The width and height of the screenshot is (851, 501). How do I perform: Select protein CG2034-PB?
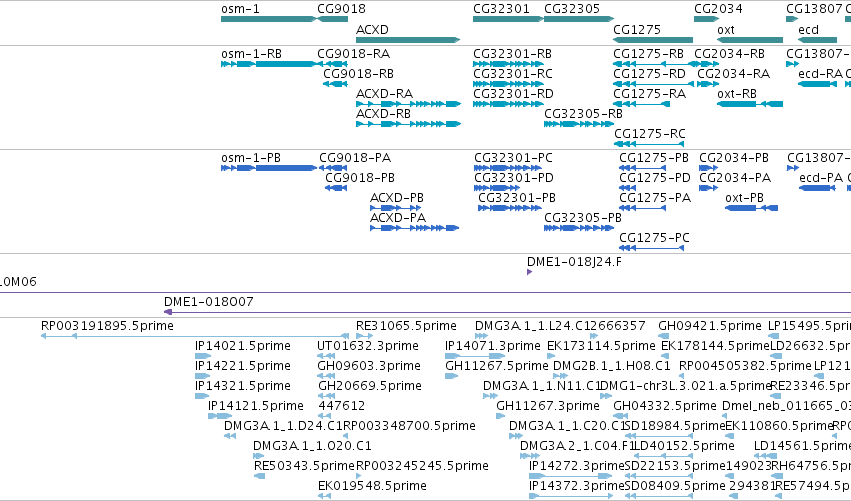[x=709, y=168]
